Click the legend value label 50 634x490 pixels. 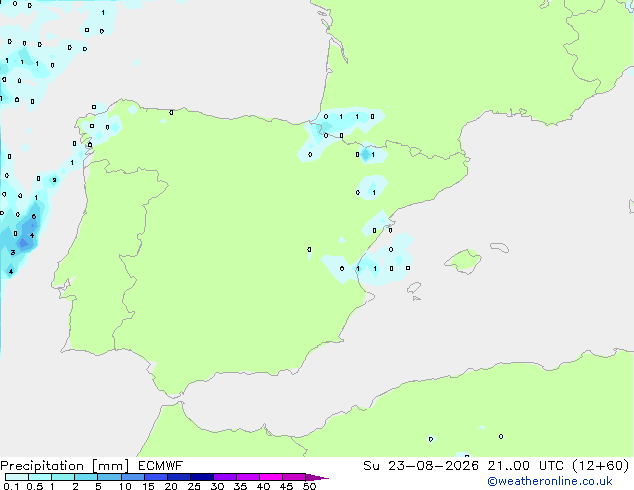309,486
